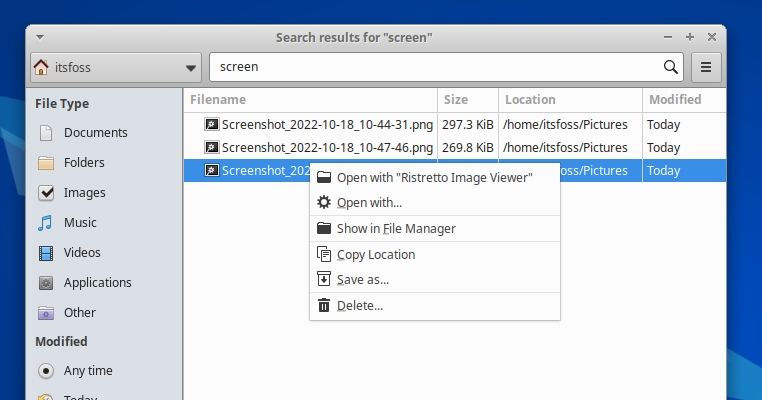Screen dimensions: 762x400
Task: Select Show in File Manager
Action: coord(396,228)
